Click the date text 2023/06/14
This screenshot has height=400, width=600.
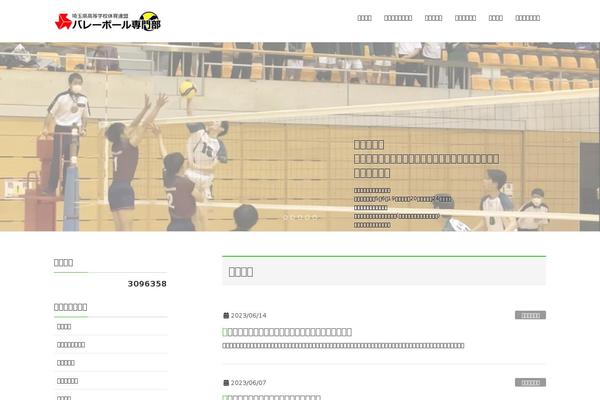pos(248,315)
